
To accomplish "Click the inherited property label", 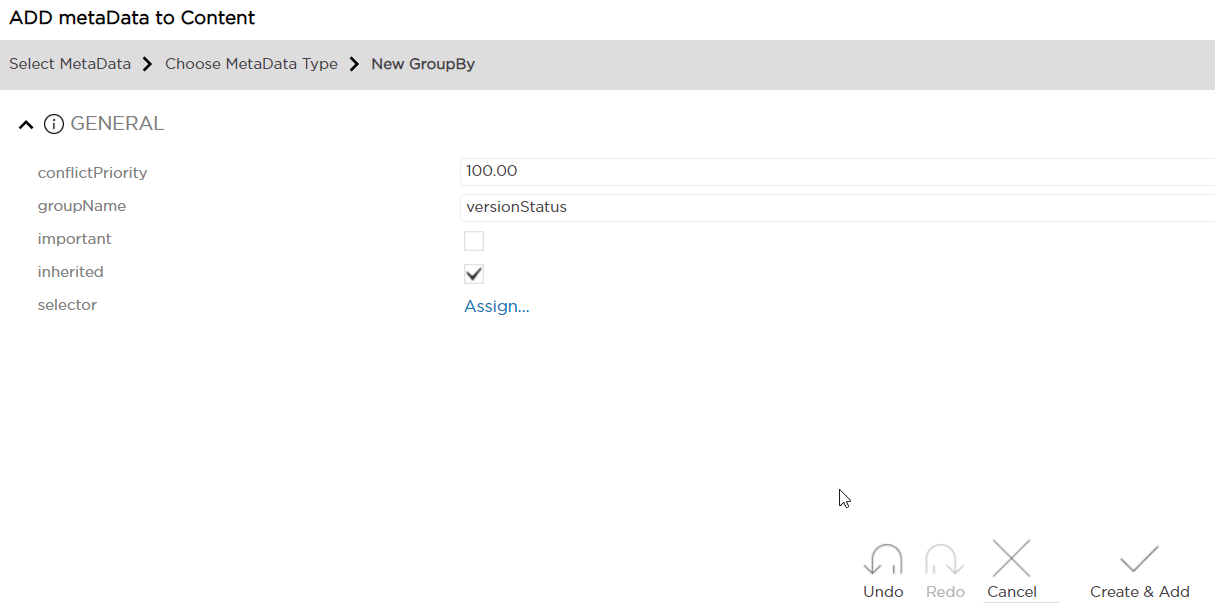I will pos(70,272).
